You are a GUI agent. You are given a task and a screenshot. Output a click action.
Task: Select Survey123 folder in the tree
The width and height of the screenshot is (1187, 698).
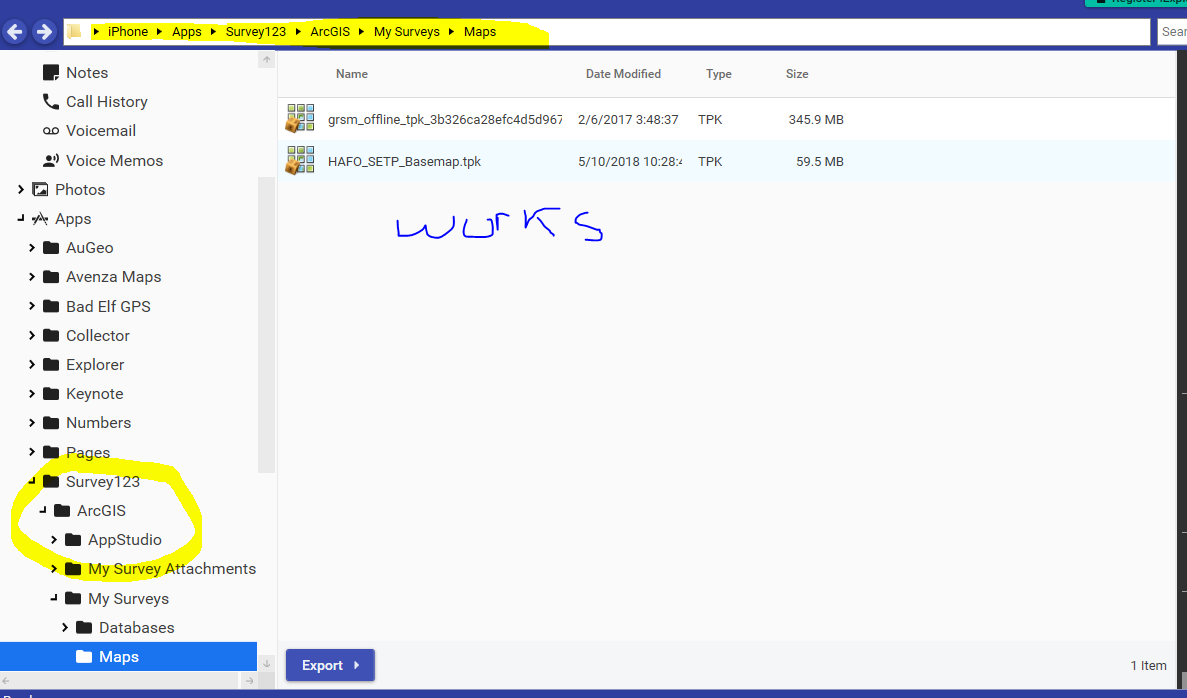(x=103, y=481)
